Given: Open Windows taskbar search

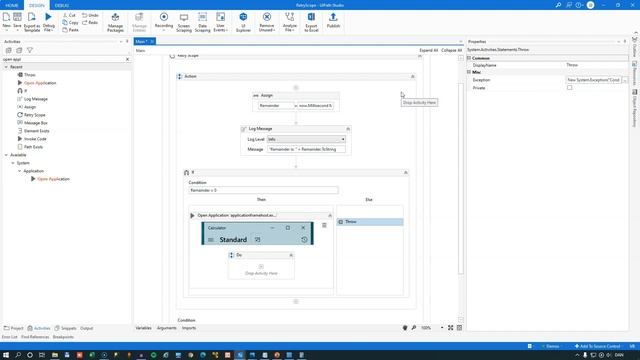Looking at the screenshot, I should (18, 355).
